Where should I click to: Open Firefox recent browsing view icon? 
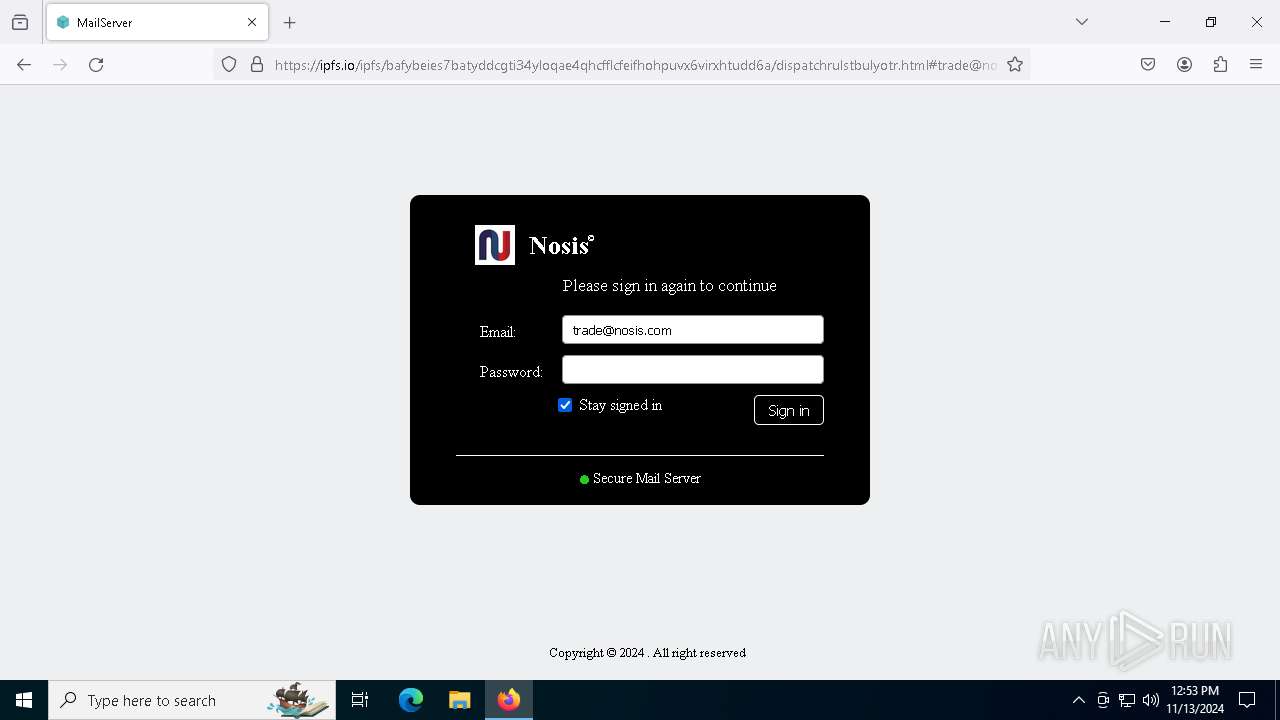point(20,22)
